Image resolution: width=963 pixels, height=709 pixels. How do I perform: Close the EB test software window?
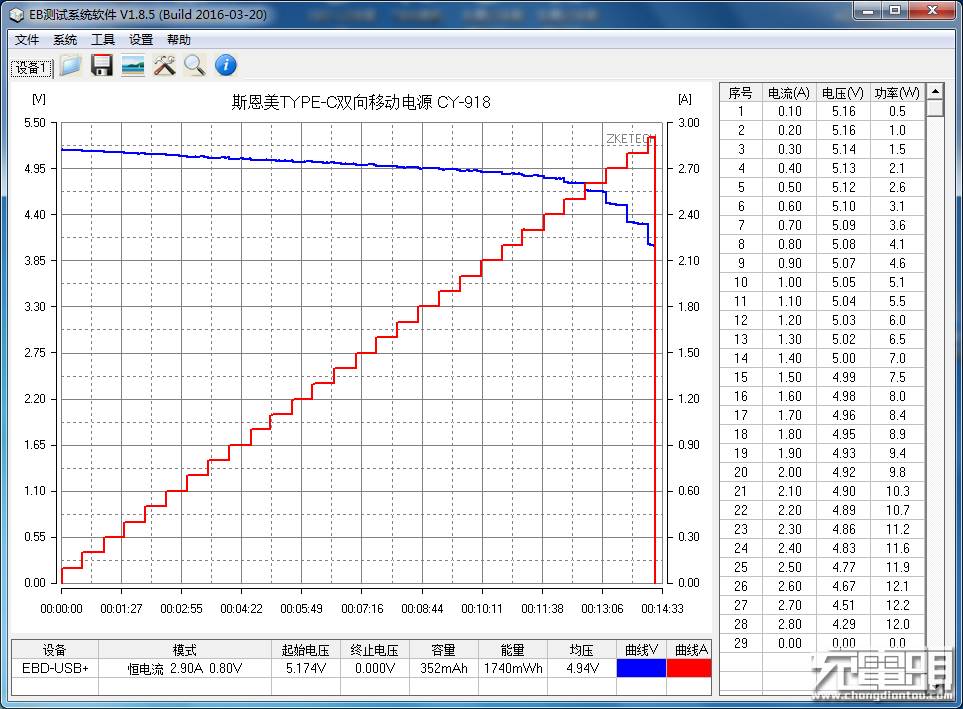tap(932, 10)
